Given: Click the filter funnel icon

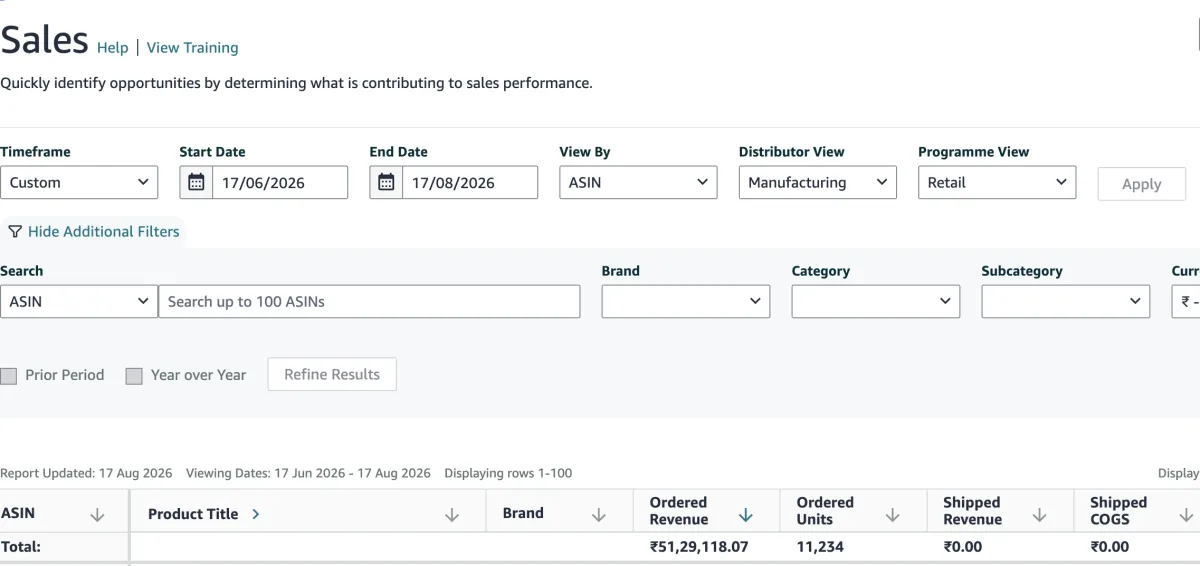Looking at the screenshot, I should pos(15,231).
